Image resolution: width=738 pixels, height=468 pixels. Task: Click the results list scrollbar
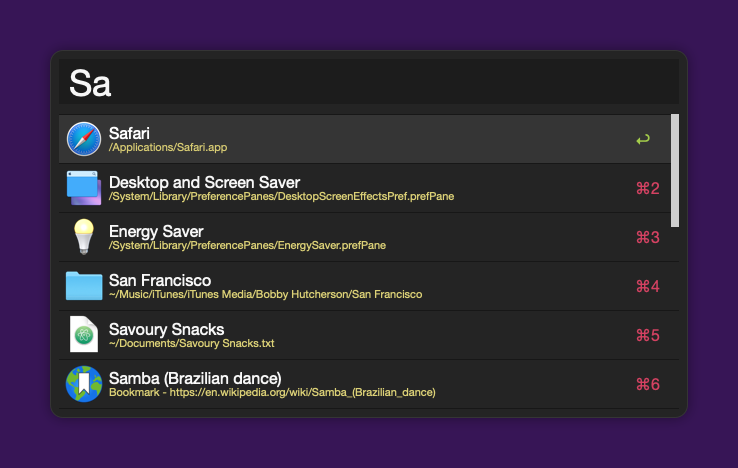(675, 170)
